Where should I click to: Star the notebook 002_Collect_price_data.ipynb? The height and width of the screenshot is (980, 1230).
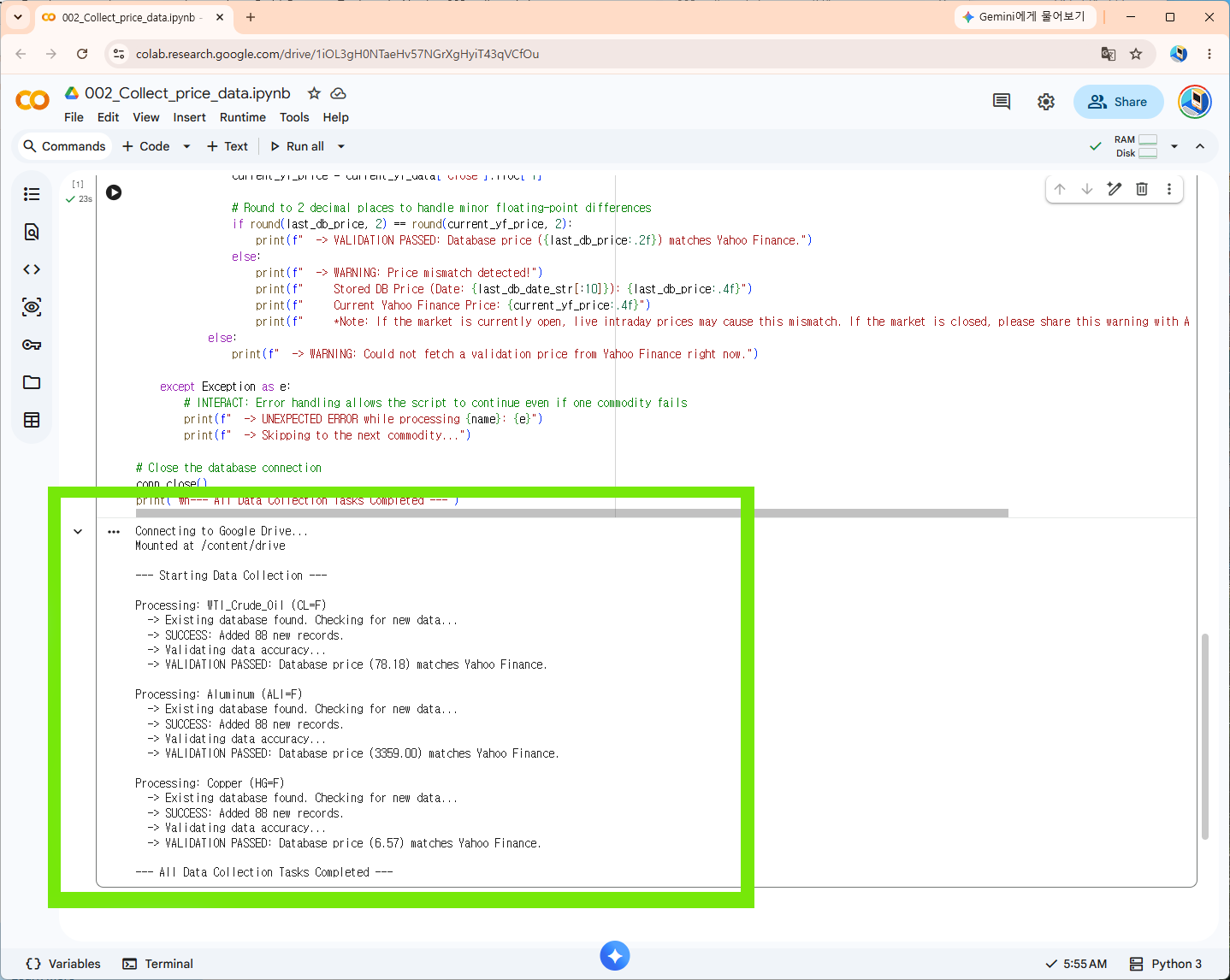tap(314, 93)
